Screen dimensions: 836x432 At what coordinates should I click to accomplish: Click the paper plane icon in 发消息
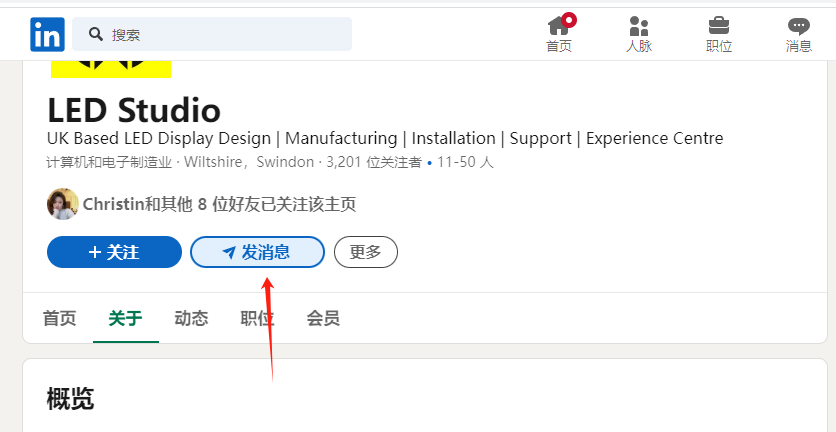pos(229,253)
